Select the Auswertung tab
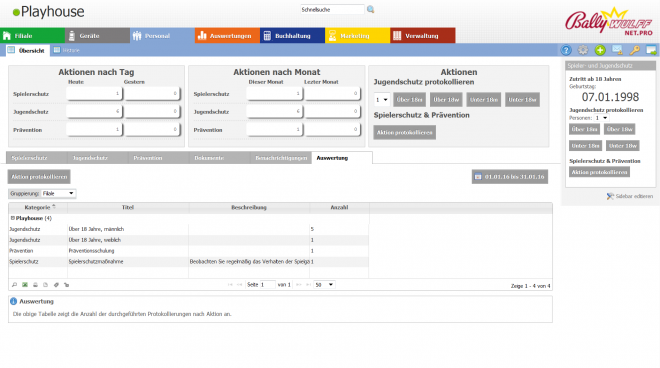Screen dimensions: 660x368 point(342,158)
